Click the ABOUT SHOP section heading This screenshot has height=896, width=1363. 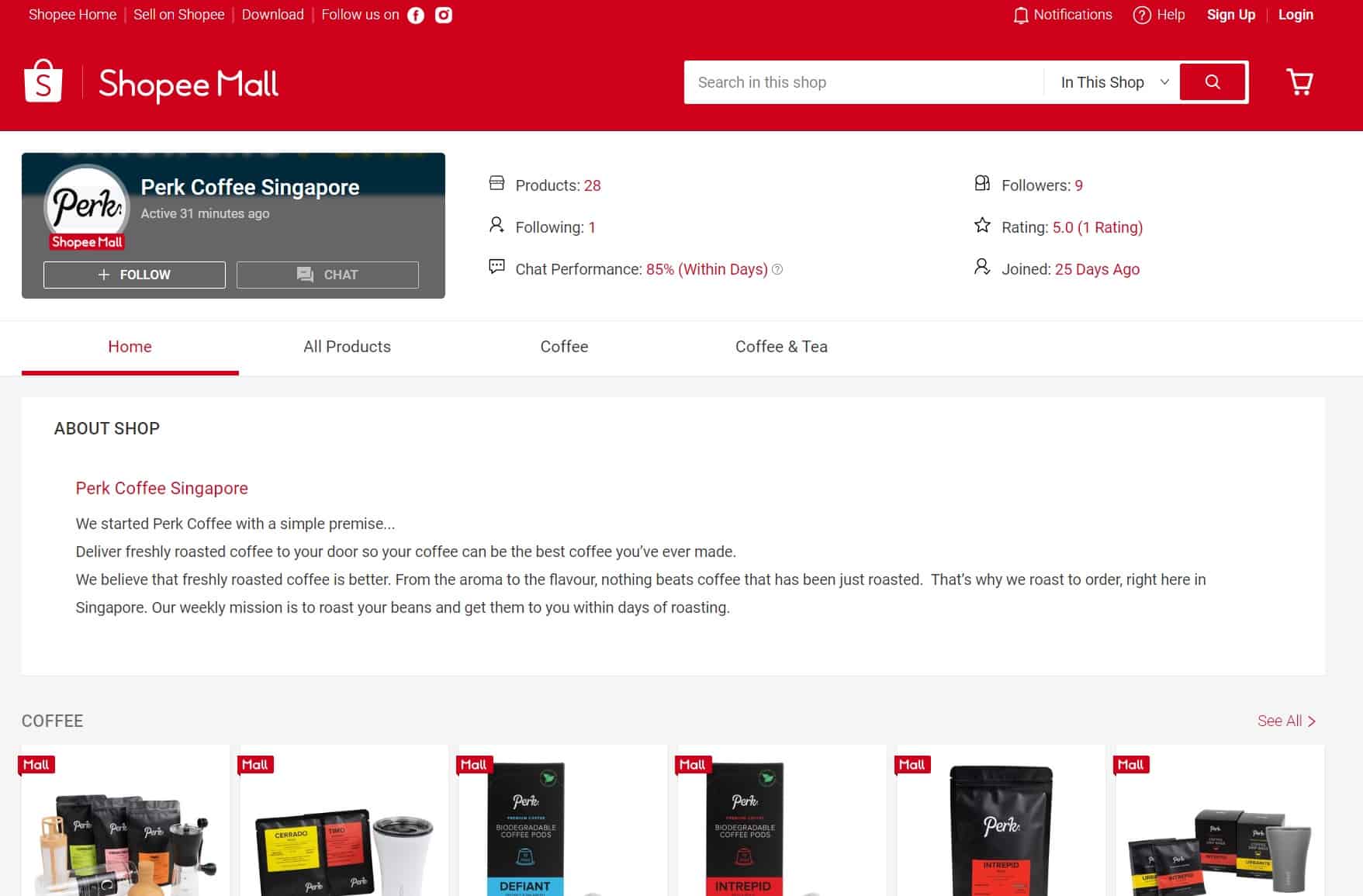107,428
